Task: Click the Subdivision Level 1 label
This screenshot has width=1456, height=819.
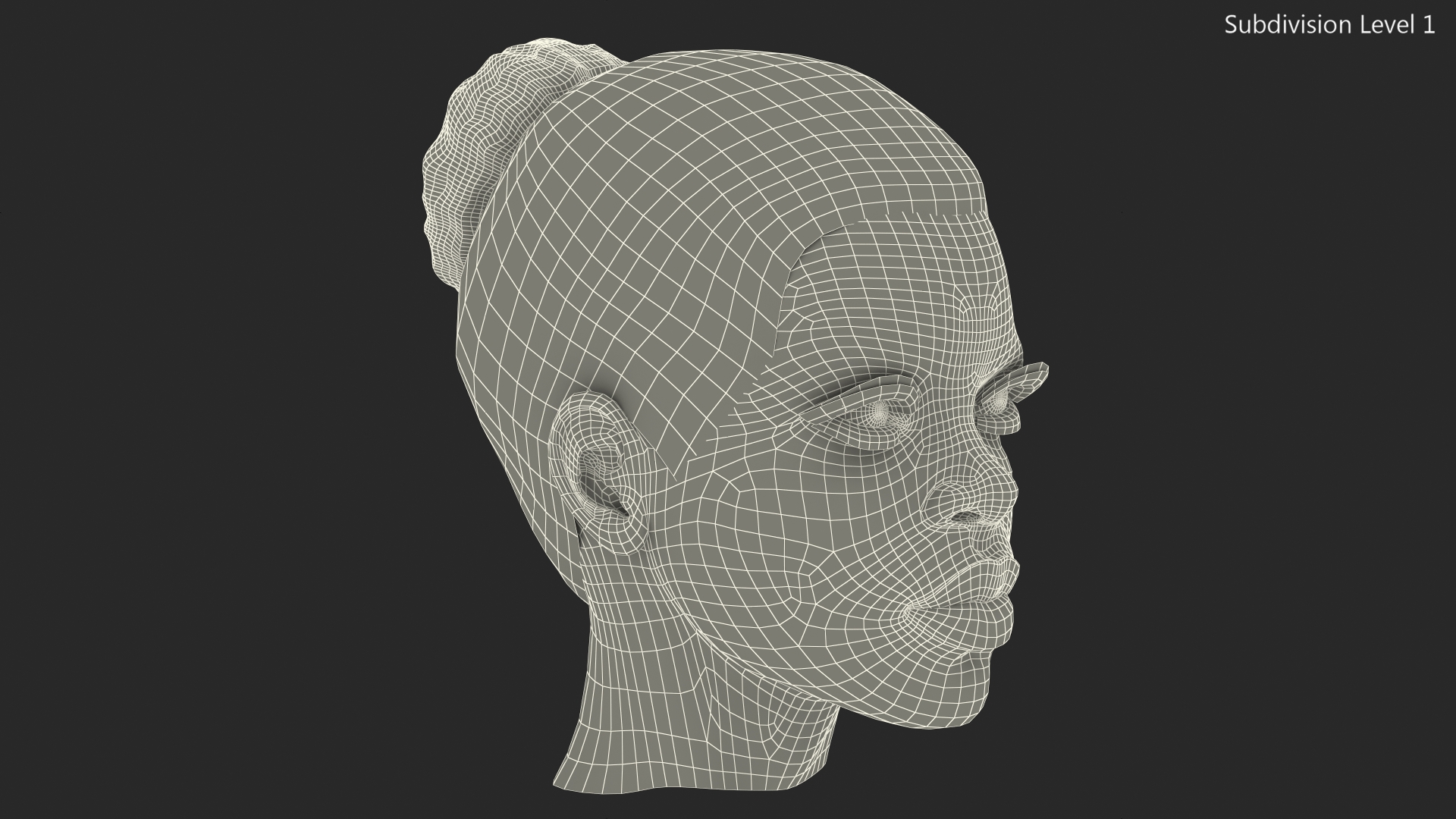Action: [1329, 25]
